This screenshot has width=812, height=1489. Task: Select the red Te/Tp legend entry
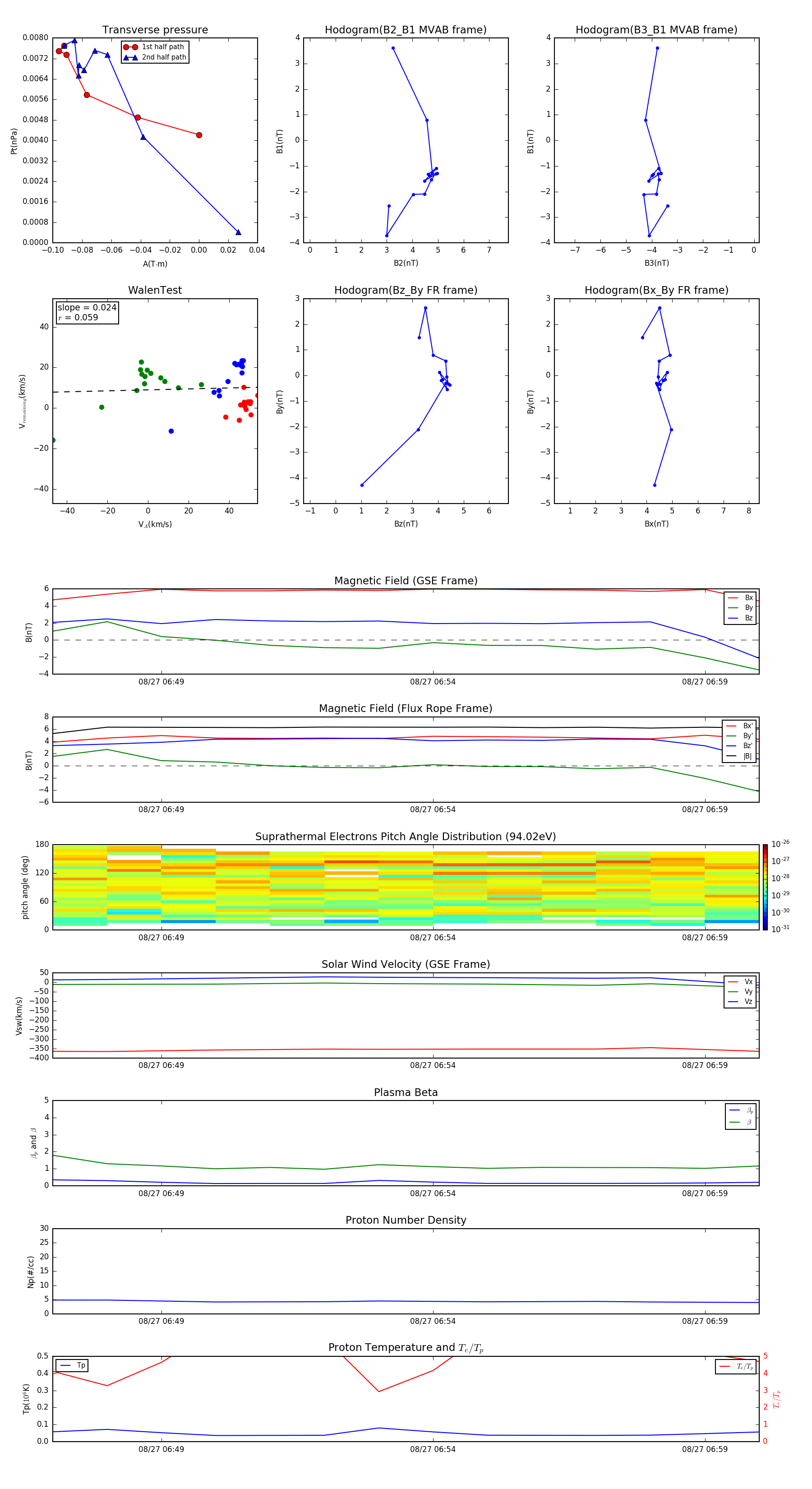point(736,1366)
